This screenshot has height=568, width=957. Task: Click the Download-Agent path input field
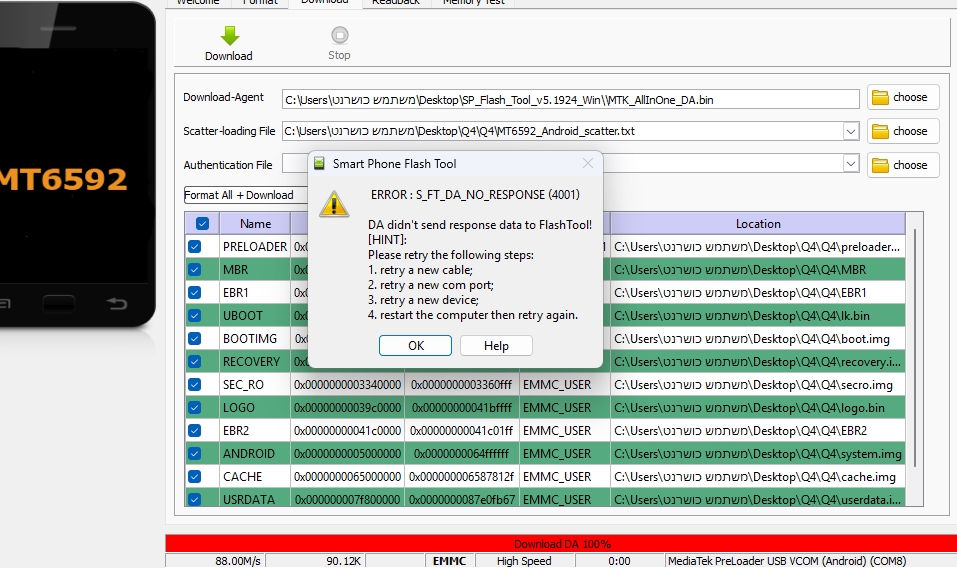(x=570, y=99)
